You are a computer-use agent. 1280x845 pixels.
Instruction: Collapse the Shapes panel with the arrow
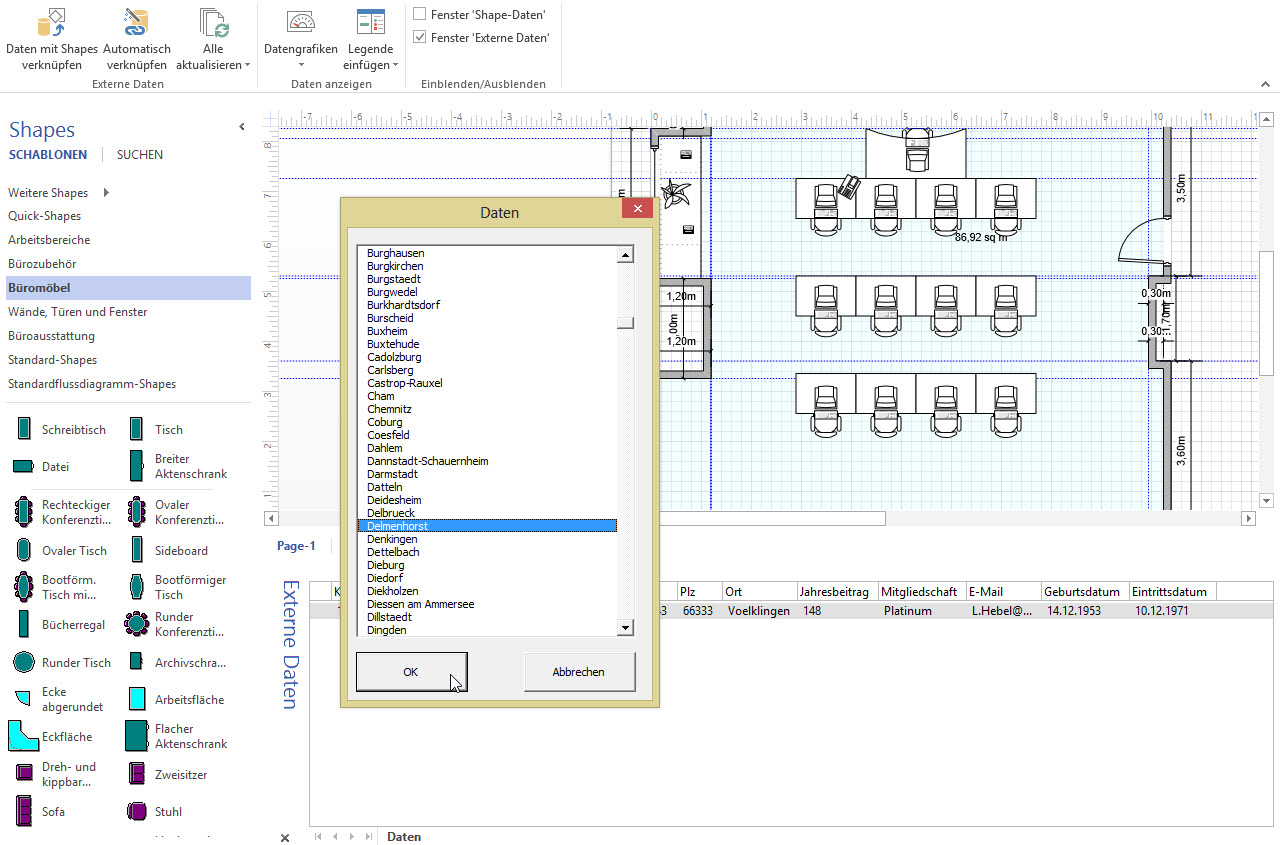pos(241,127)
